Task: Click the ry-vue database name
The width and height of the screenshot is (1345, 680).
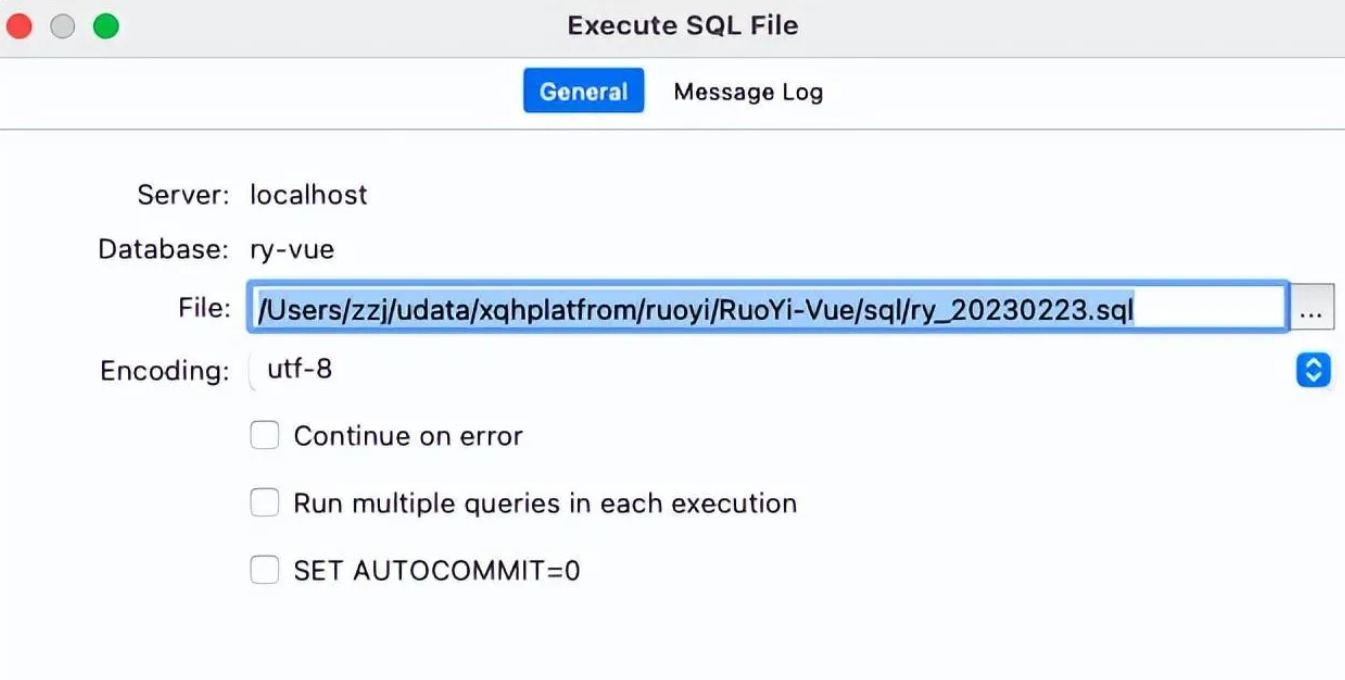Action: tap(291, 249)
